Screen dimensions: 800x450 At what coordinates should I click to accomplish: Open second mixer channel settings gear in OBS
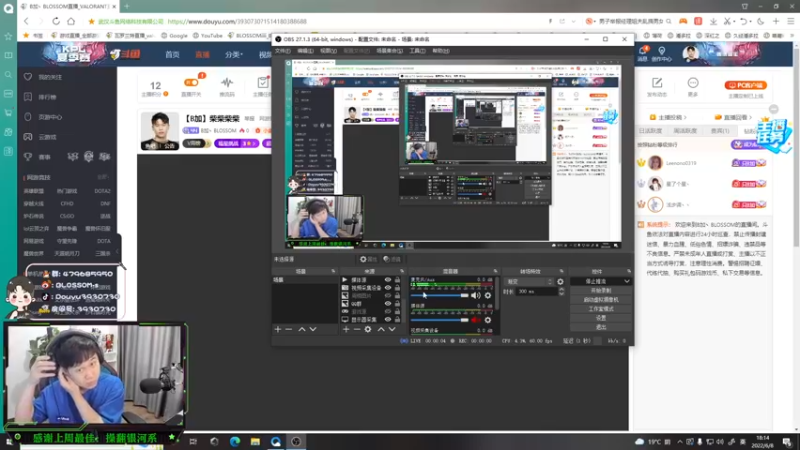pos(488,320)
